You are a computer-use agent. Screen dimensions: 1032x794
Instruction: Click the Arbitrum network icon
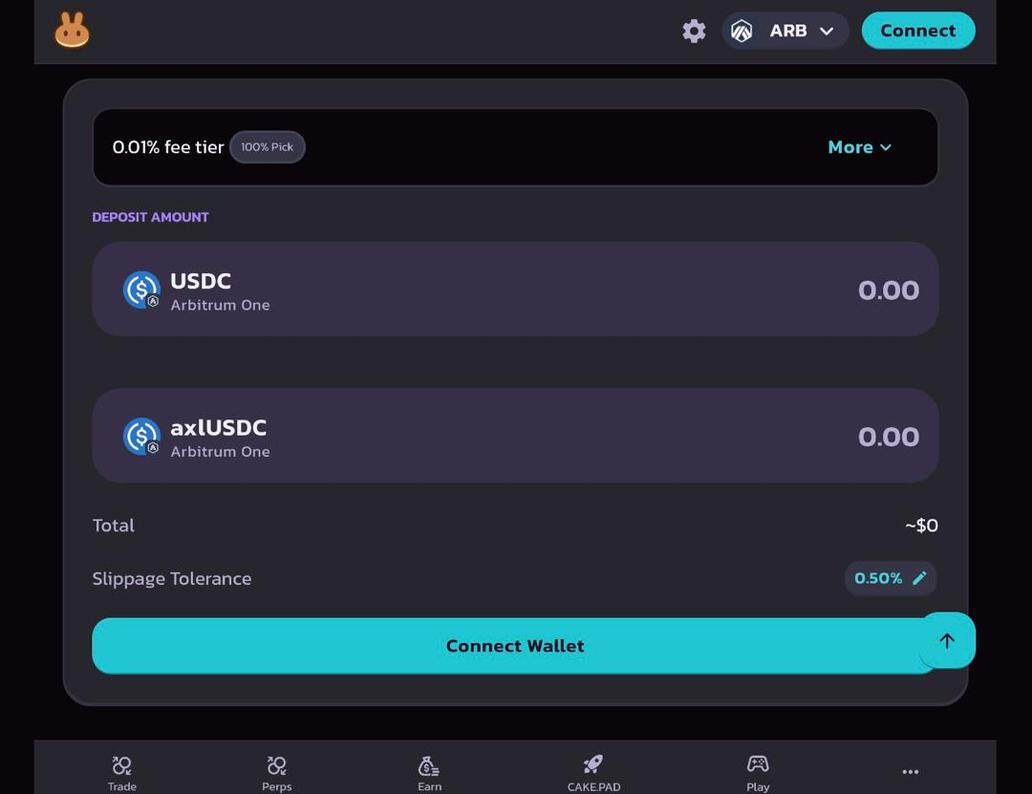coord(741,31)
